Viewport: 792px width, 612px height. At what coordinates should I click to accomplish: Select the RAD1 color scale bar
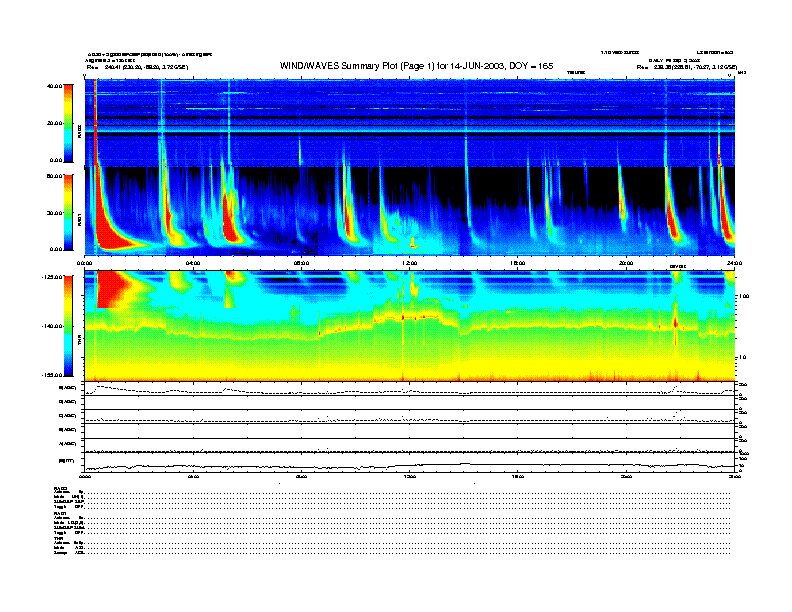[68, 212]
